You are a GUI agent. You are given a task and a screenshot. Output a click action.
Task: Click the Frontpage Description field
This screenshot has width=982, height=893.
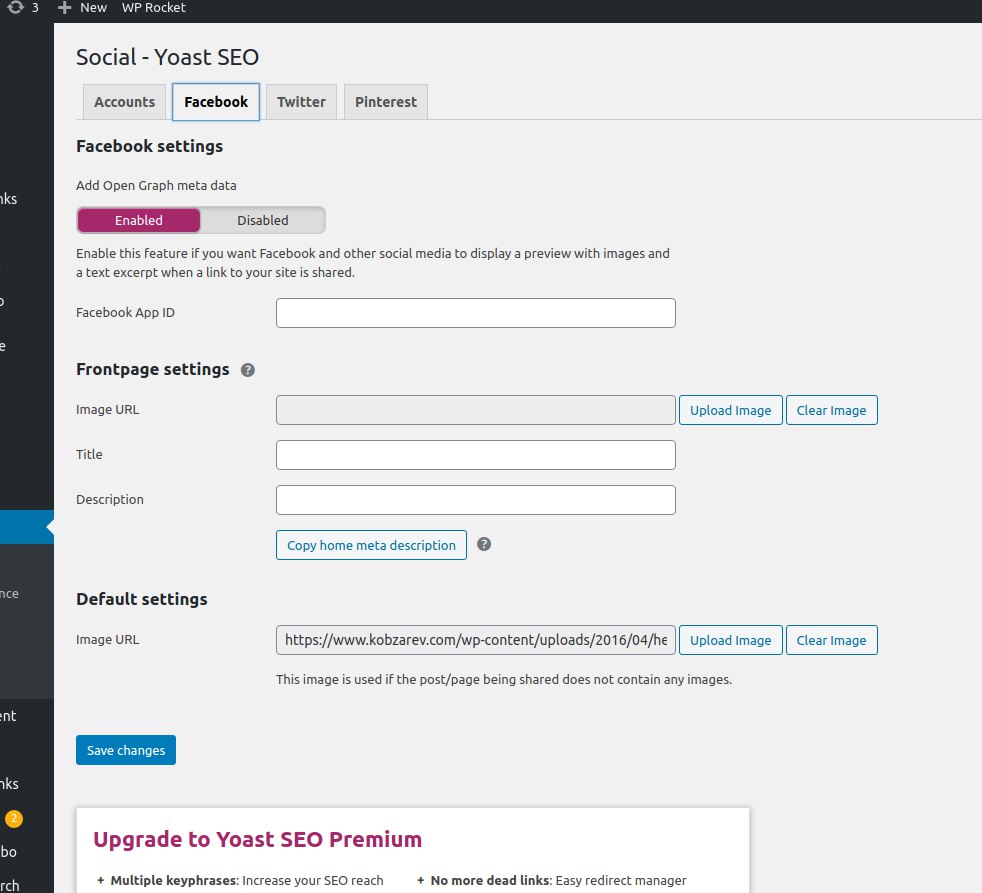pos(476,500)
